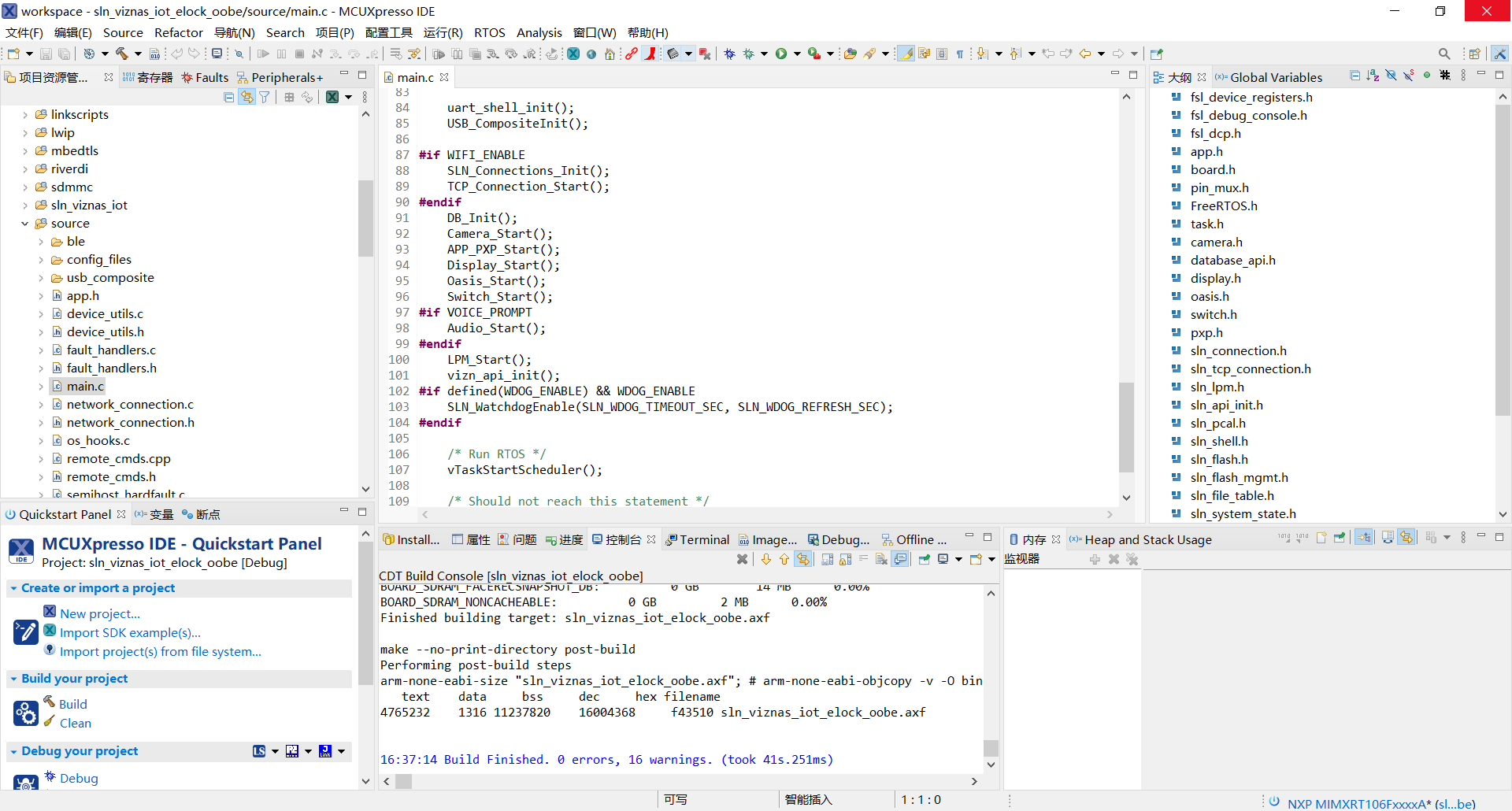This screenshot has width=1512, height=811.
Task: Toggle block selection mode in toolbar
Action: coord(942,54)
